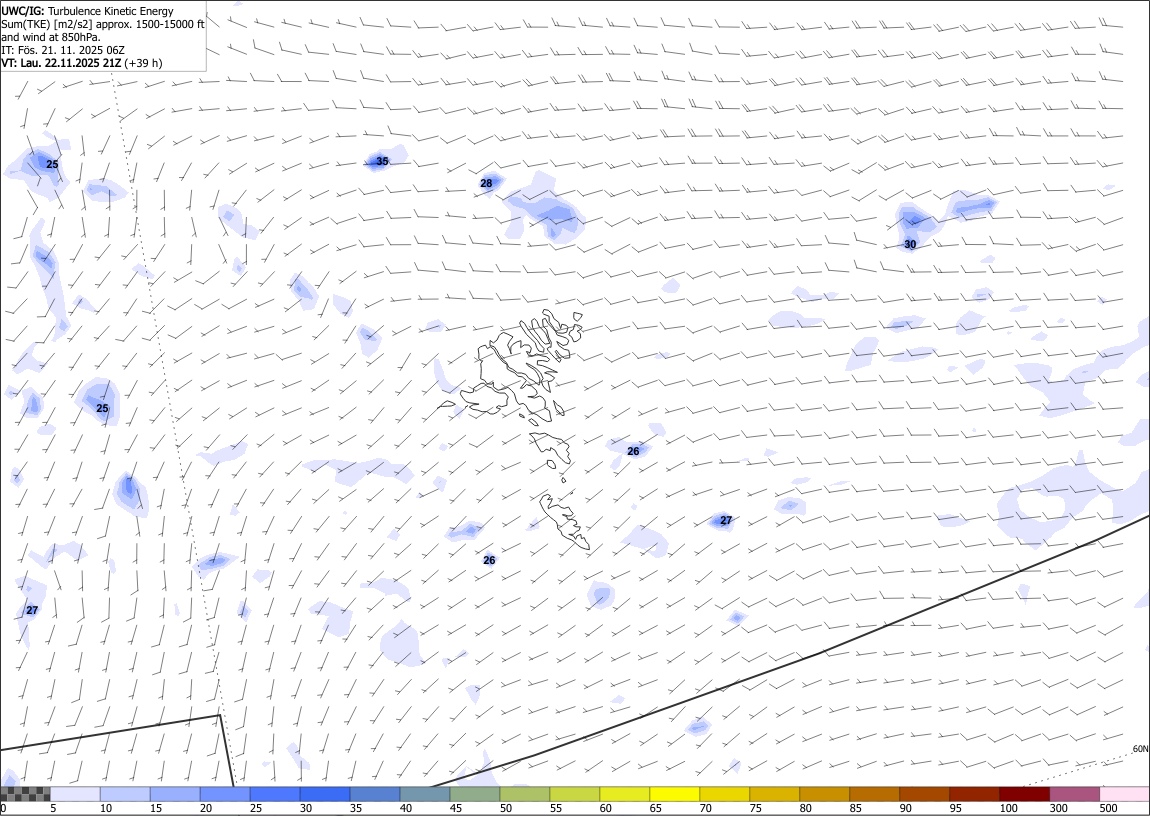Image resolution: width=1150 pixels, height=816 pixels.
Task: Select the 55–60 yellow-green legend swatch
Action: point(574,794)
